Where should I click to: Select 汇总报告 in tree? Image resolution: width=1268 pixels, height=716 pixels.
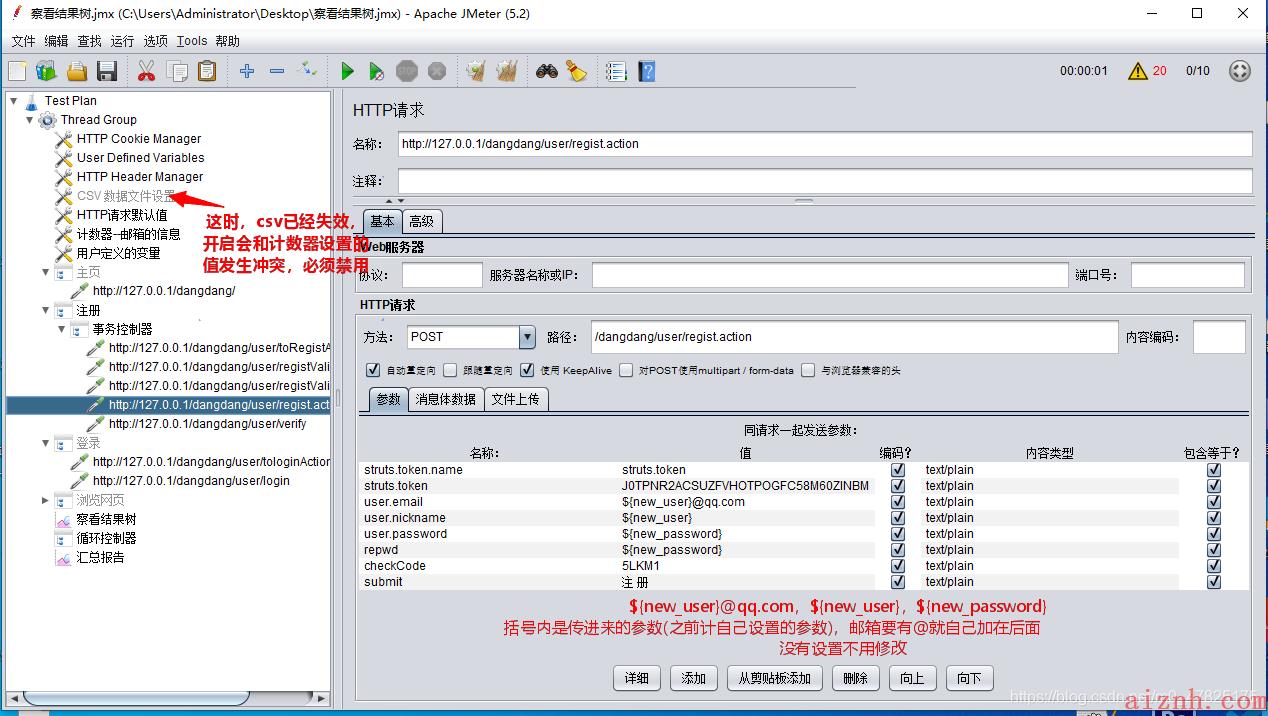point(100,557)
